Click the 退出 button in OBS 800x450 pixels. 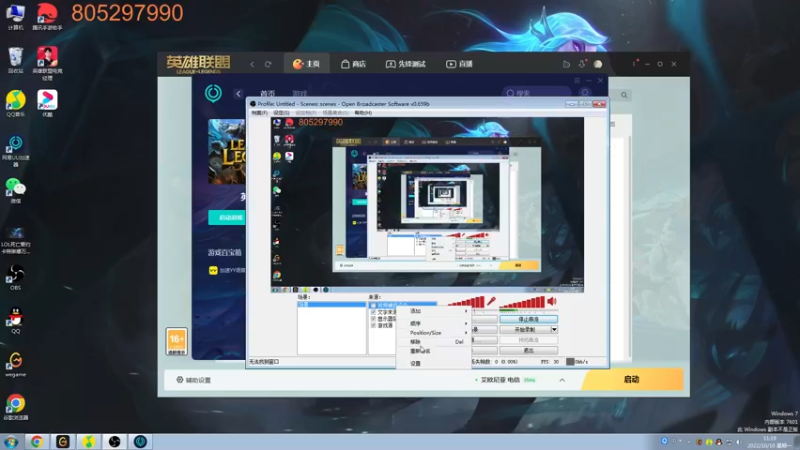point(528,351)
